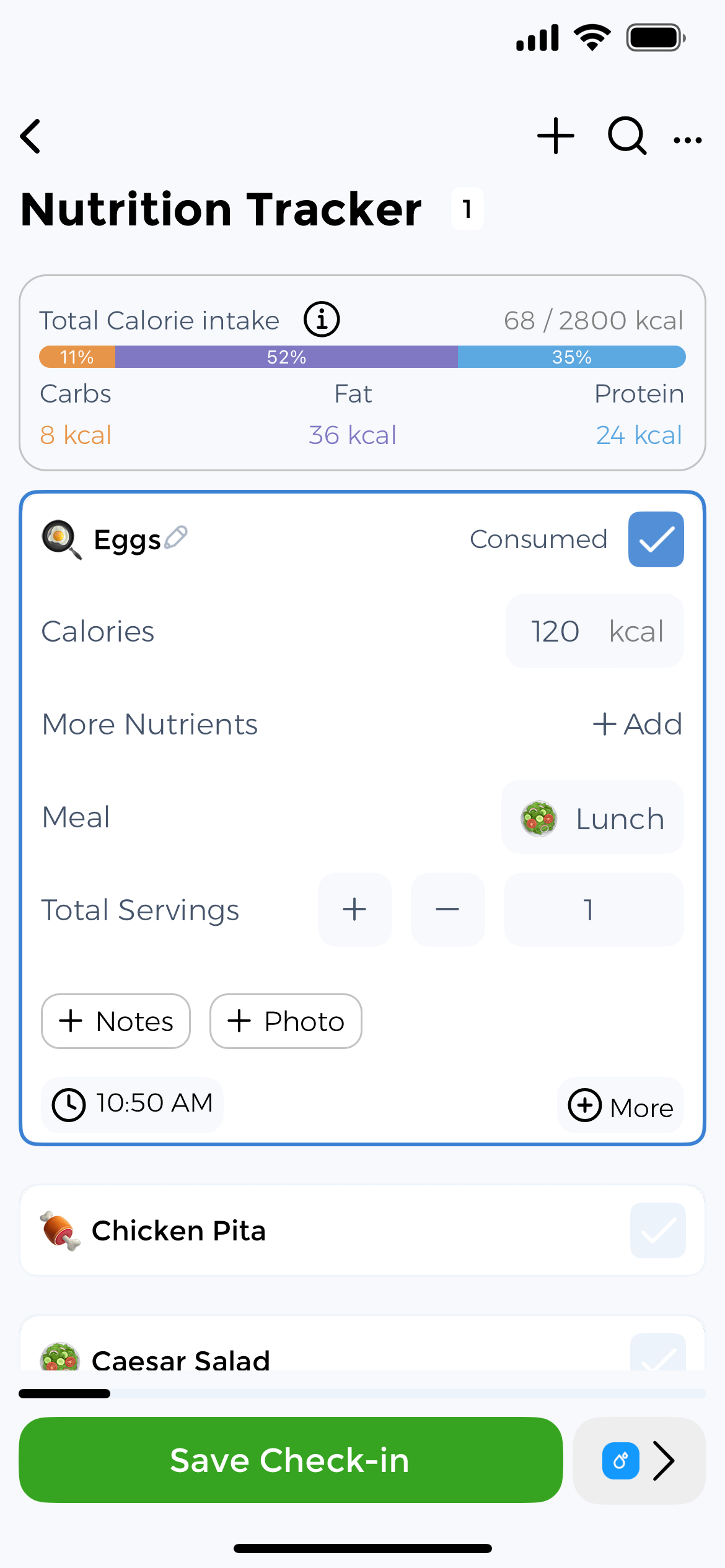The height and width of the screenshot is (1568, 725).
Task: Tap the pencil edit icon beside Eggs
Action: 177,537
